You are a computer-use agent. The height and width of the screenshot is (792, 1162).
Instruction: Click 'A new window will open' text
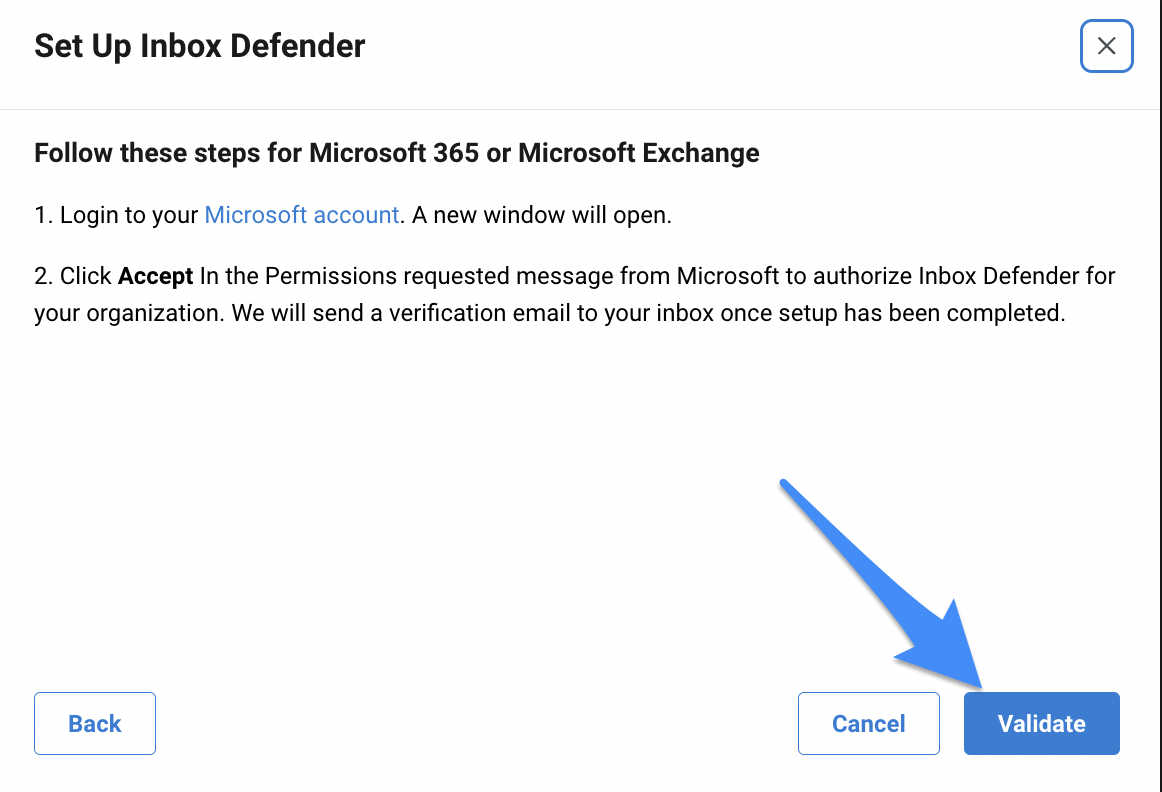(x=542, y=215)
